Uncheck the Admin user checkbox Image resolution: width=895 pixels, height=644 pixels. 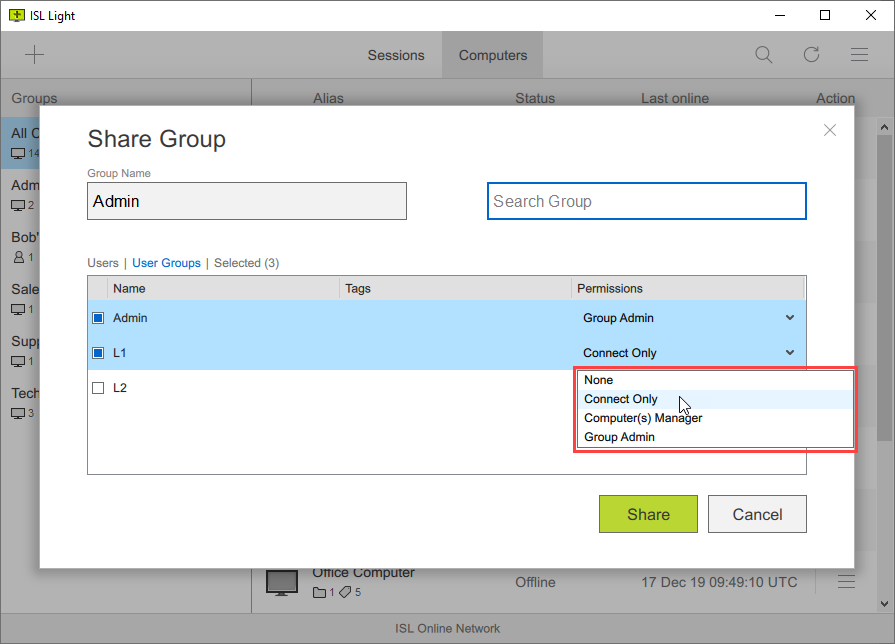pyautogui.click(x=97, y=317)
